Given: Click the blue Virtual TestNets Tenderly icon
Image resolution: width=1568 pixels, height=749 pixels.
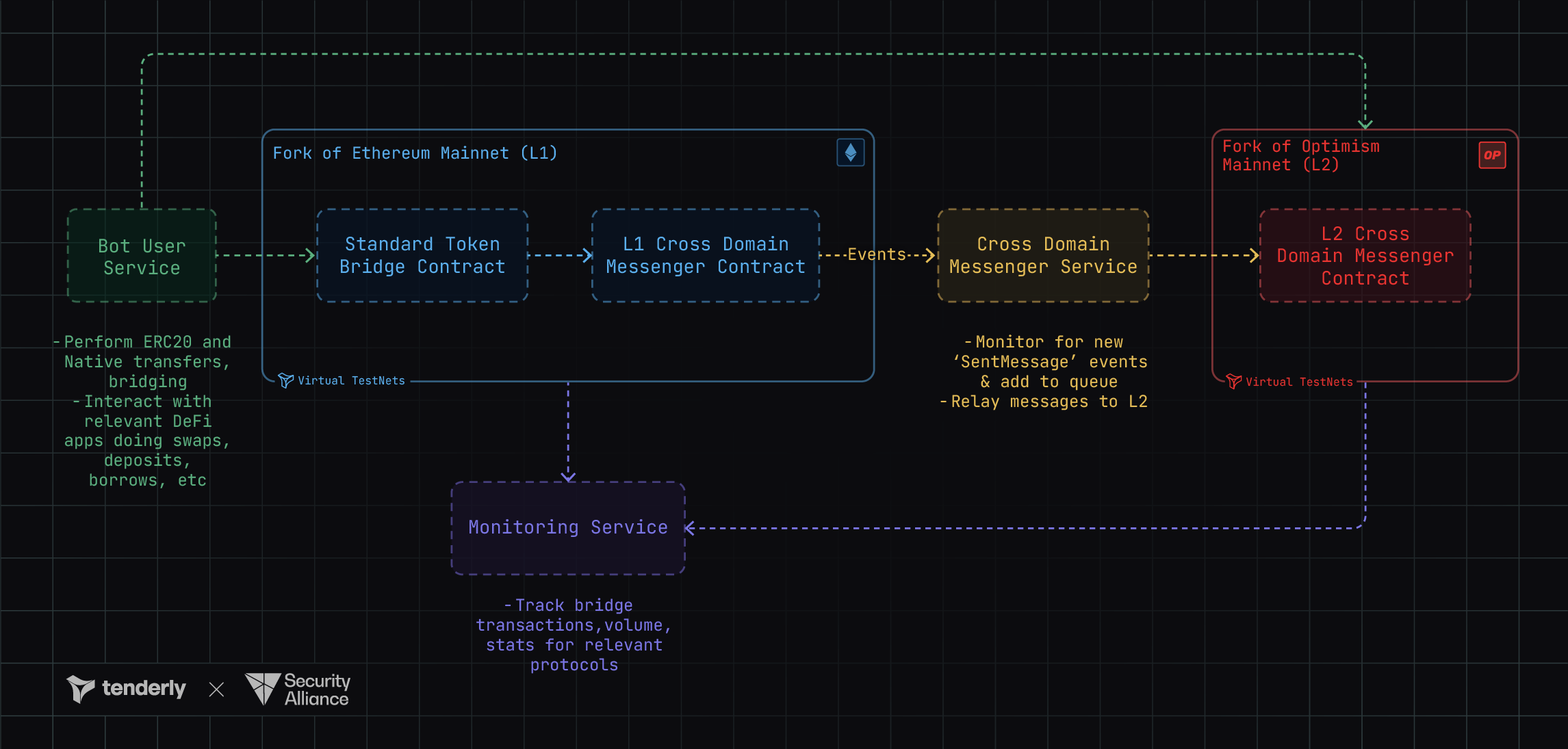Looking at the screenshot, I should (x=286, y=380).
